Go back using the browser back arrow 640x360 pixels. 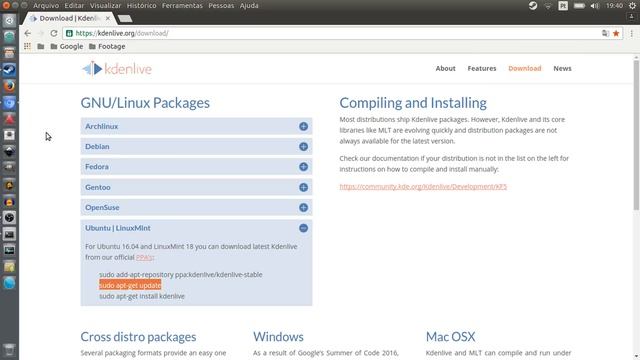(27, 33)
